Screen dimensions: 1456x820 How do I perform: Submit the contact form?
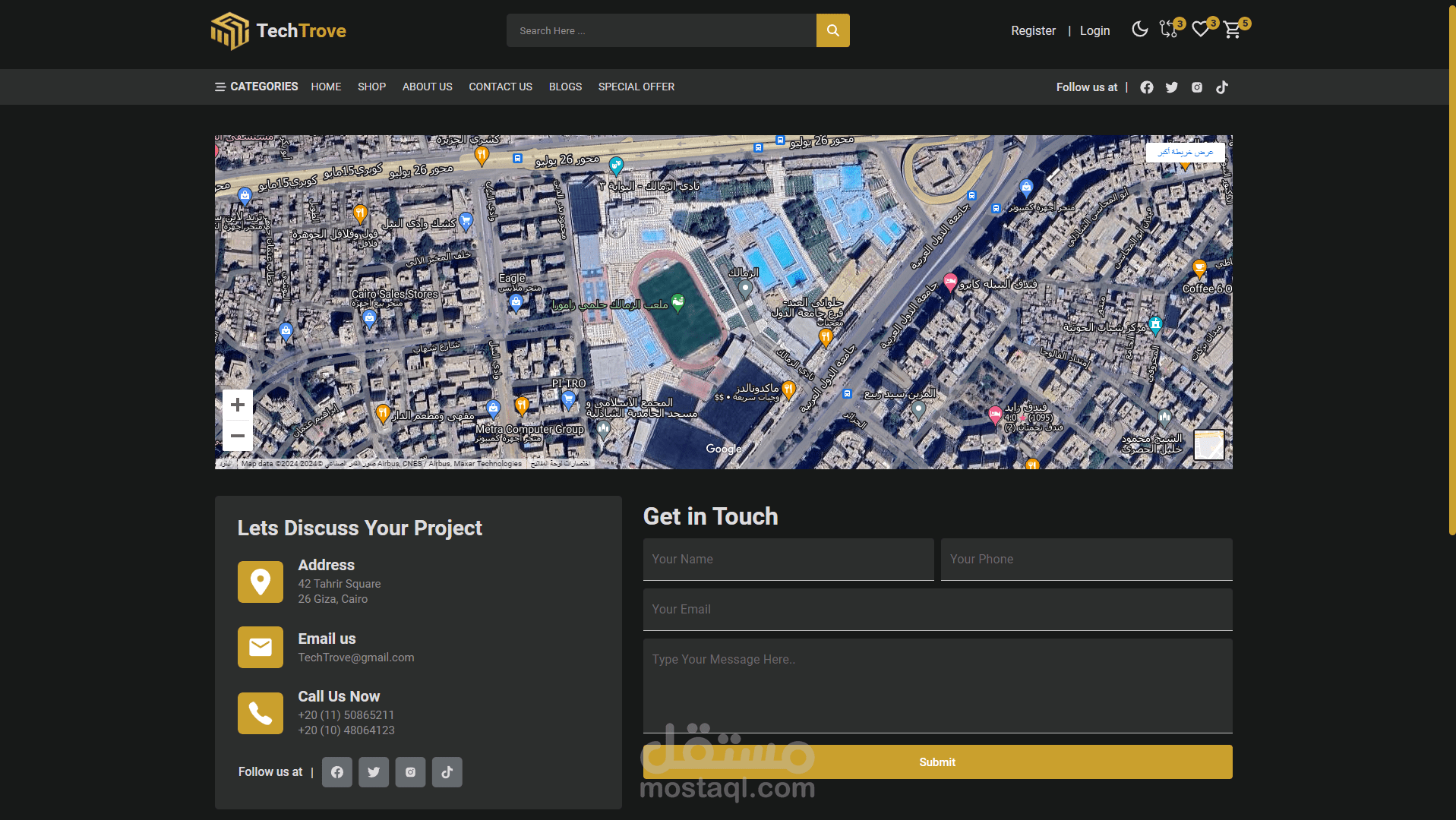[937, 762]
